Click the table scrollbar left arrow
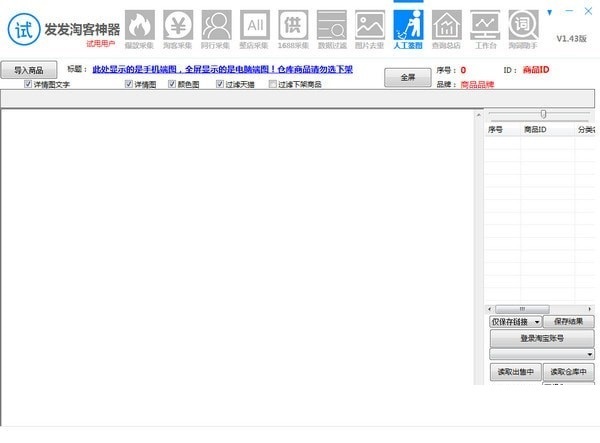The height and width of the screenshot is (443, 600). [490, 309]
